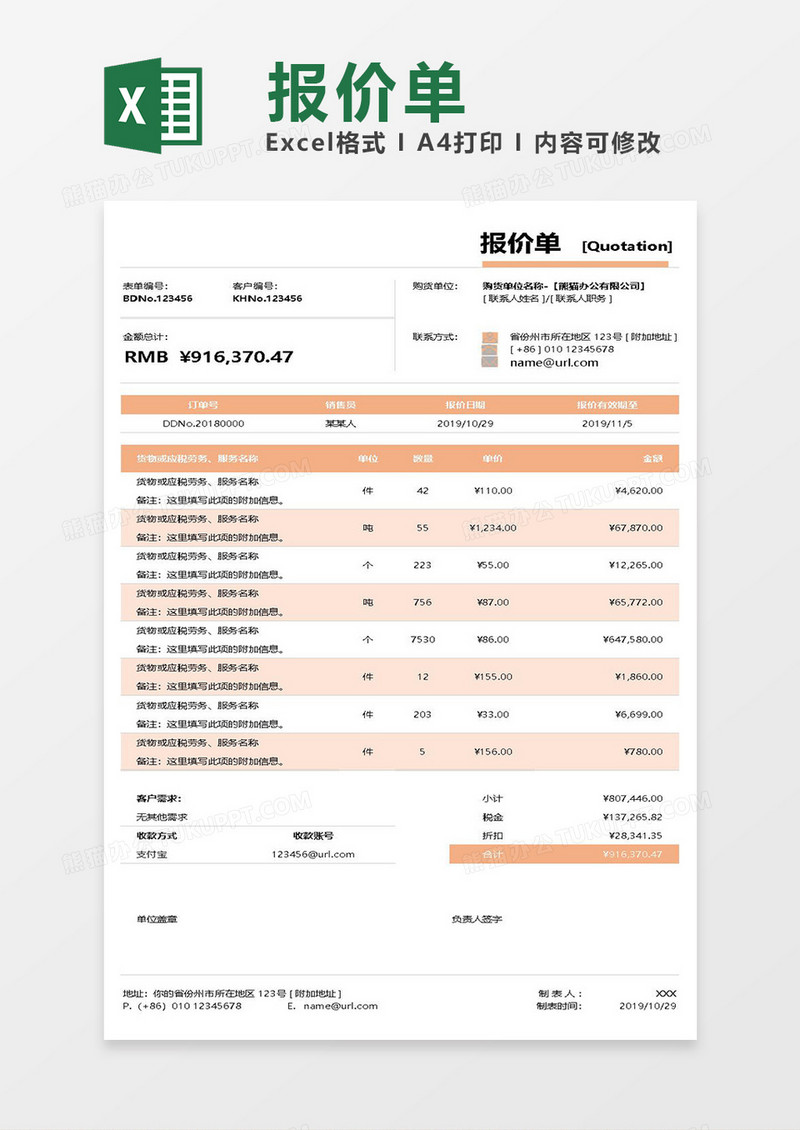Select form number BDNo.123456
Image resolution: width=800 pixels, height=1130 pixels.
click(x=158, y=298)
